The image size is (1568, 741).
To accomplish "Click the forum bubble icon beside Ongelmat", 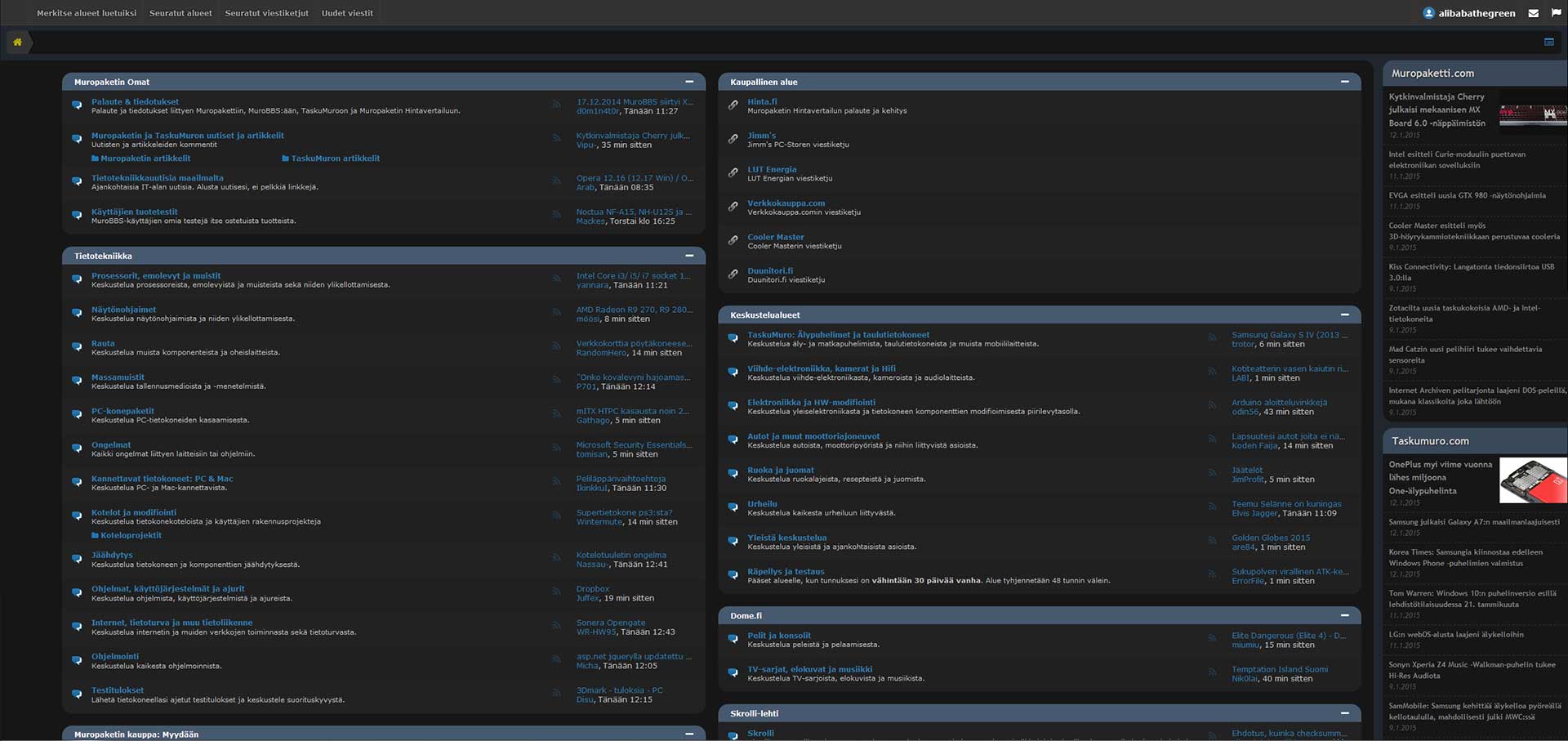I will point(77,448).
